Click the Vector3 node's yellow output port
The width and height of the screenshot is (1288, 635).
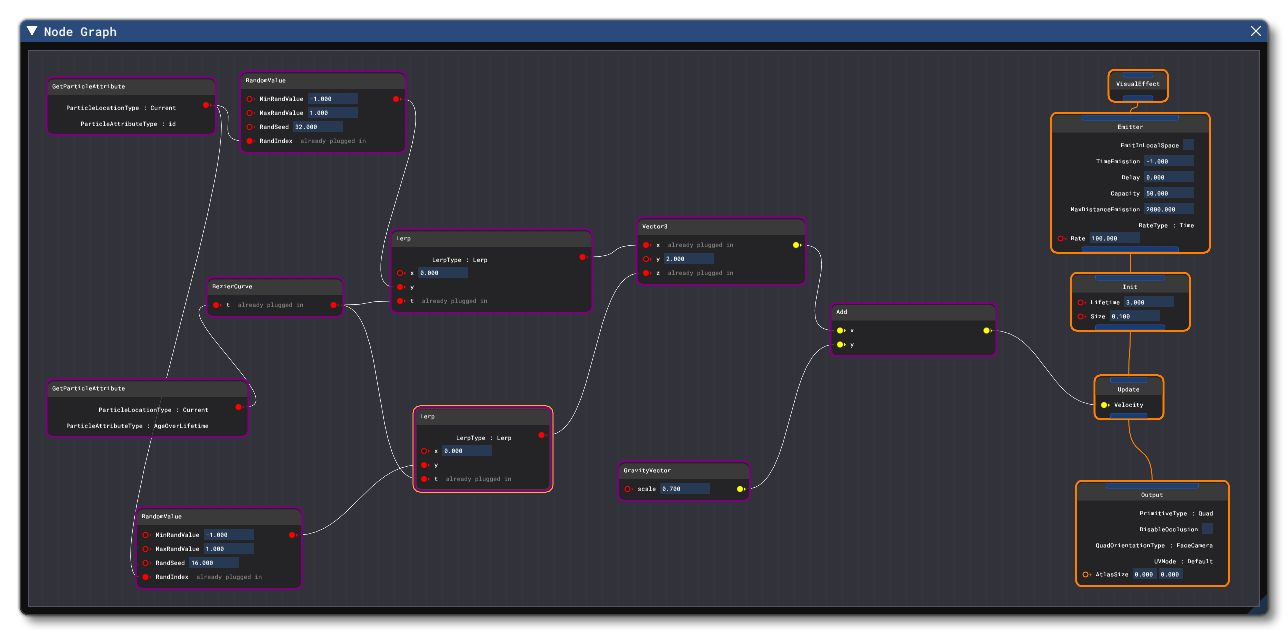click(794, 243)
